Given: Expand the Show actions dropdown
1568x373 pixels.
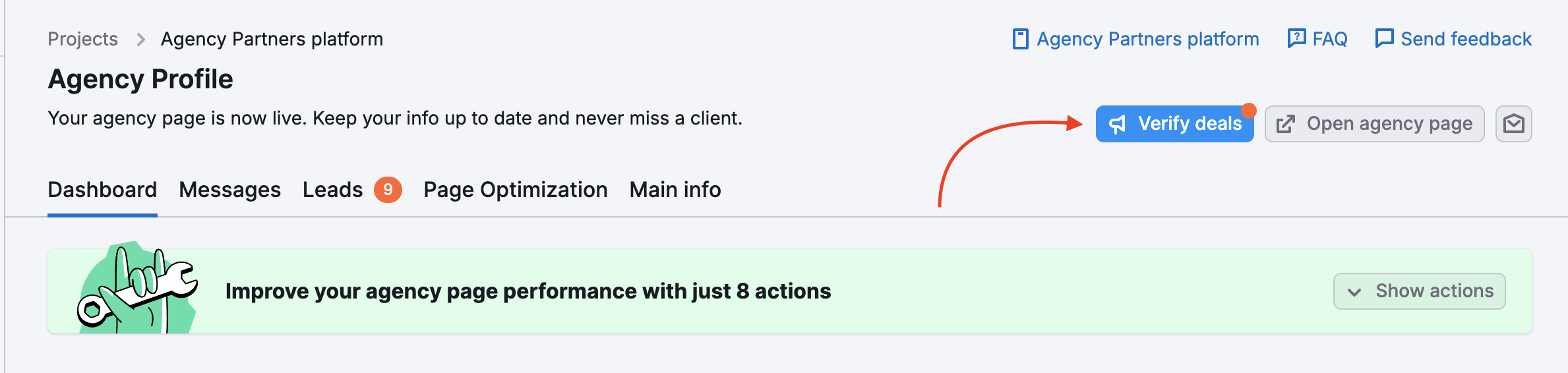Looking at the screenshot, I should click(x=1419, y=291).
